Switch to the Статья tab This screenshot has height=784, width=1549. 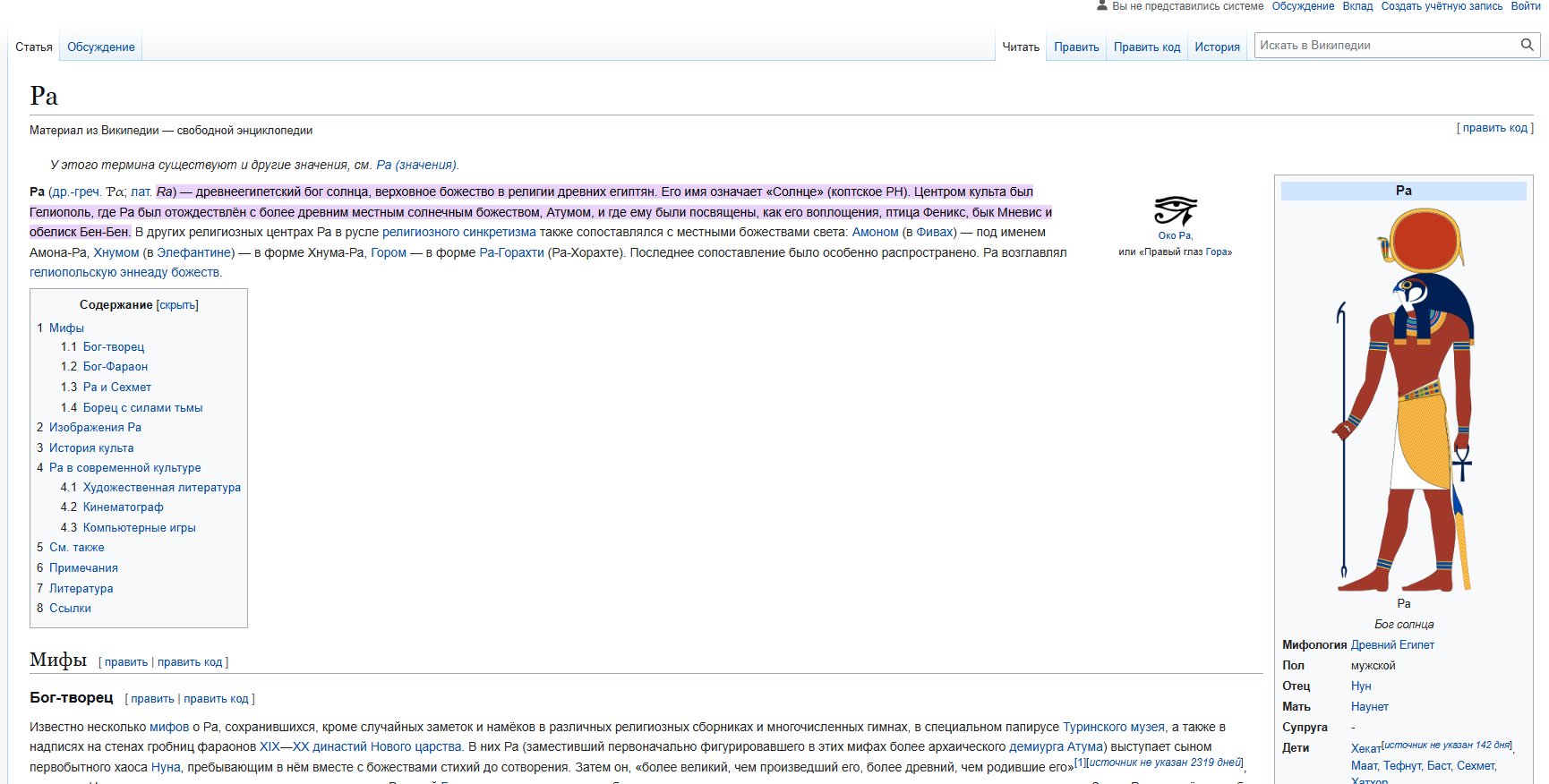(34, 47)
